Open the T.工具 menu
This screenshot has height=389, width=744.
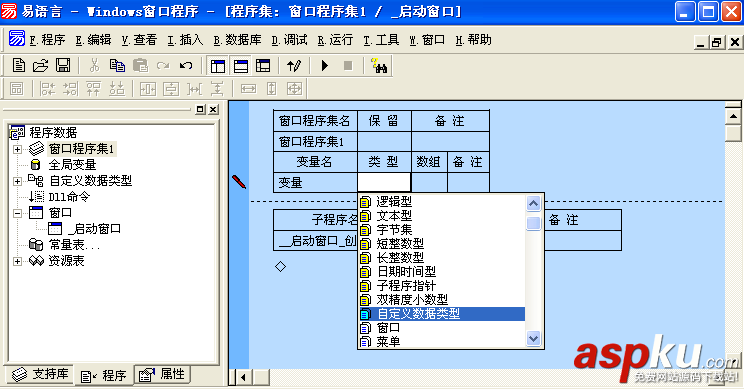coord(381,40)
